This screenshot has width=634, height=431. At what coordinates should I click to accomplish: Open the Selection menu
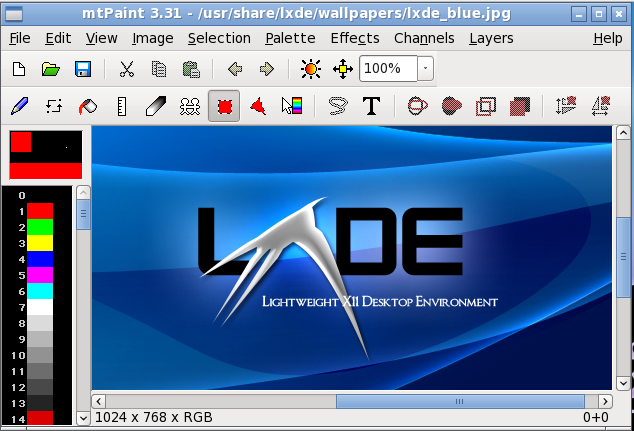(x=219, y=38)
